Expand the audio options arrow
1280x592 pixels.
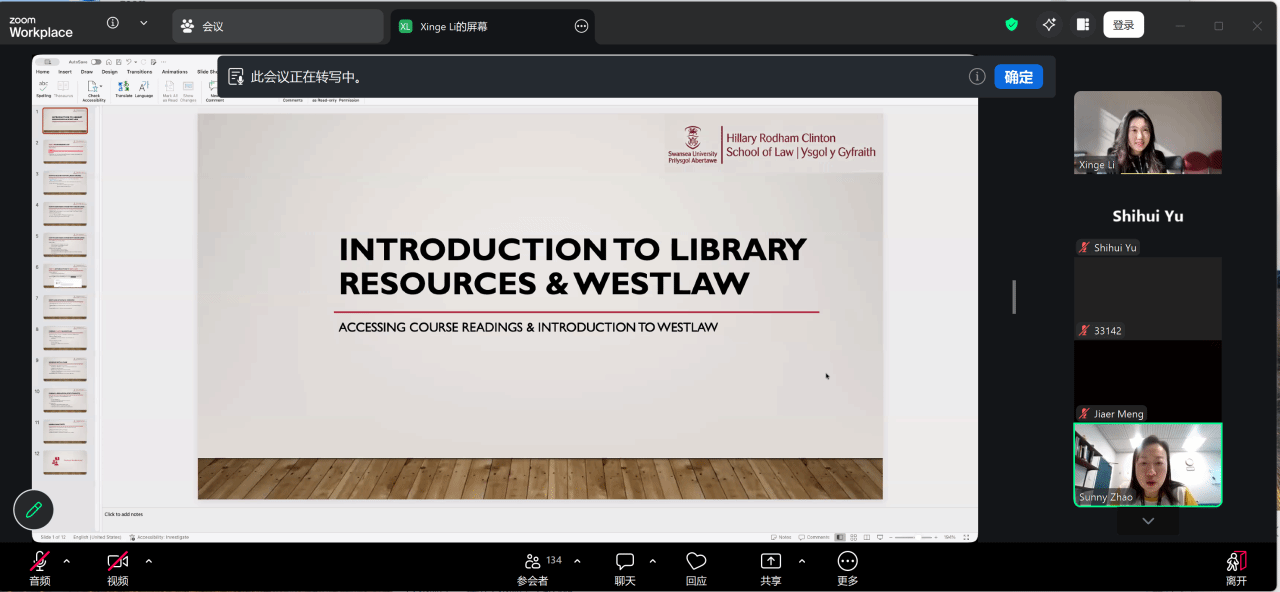[67, 561]
